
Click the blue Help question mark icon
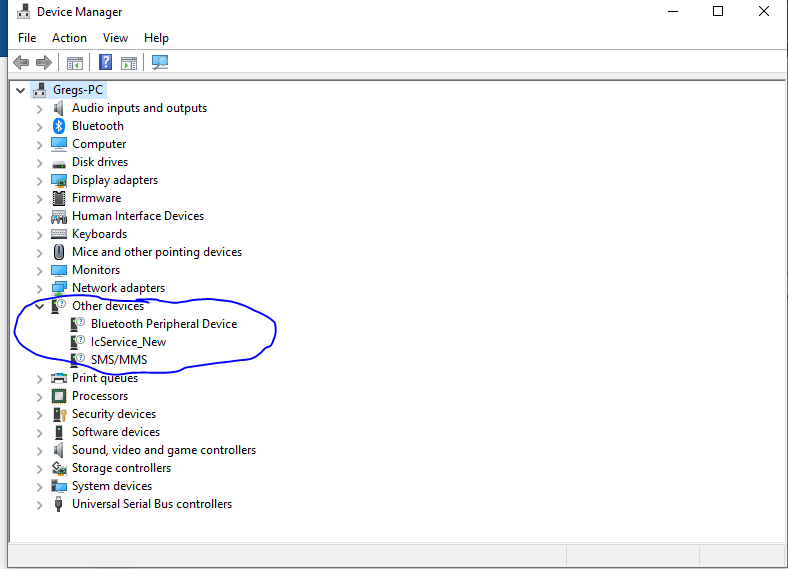(106, 62)
